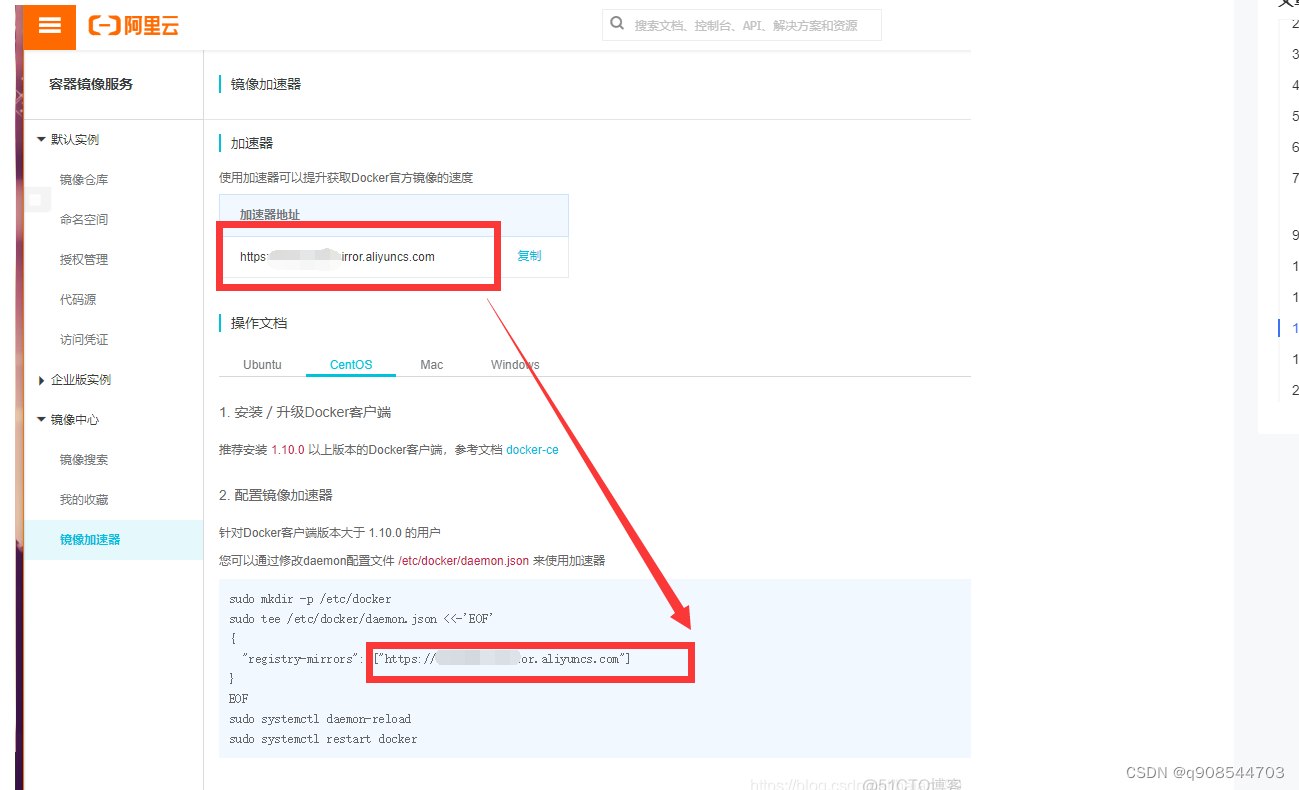Screen dimensions: 1299x790
Task: Switch to the Mac tab
Action: click(432, 365)
